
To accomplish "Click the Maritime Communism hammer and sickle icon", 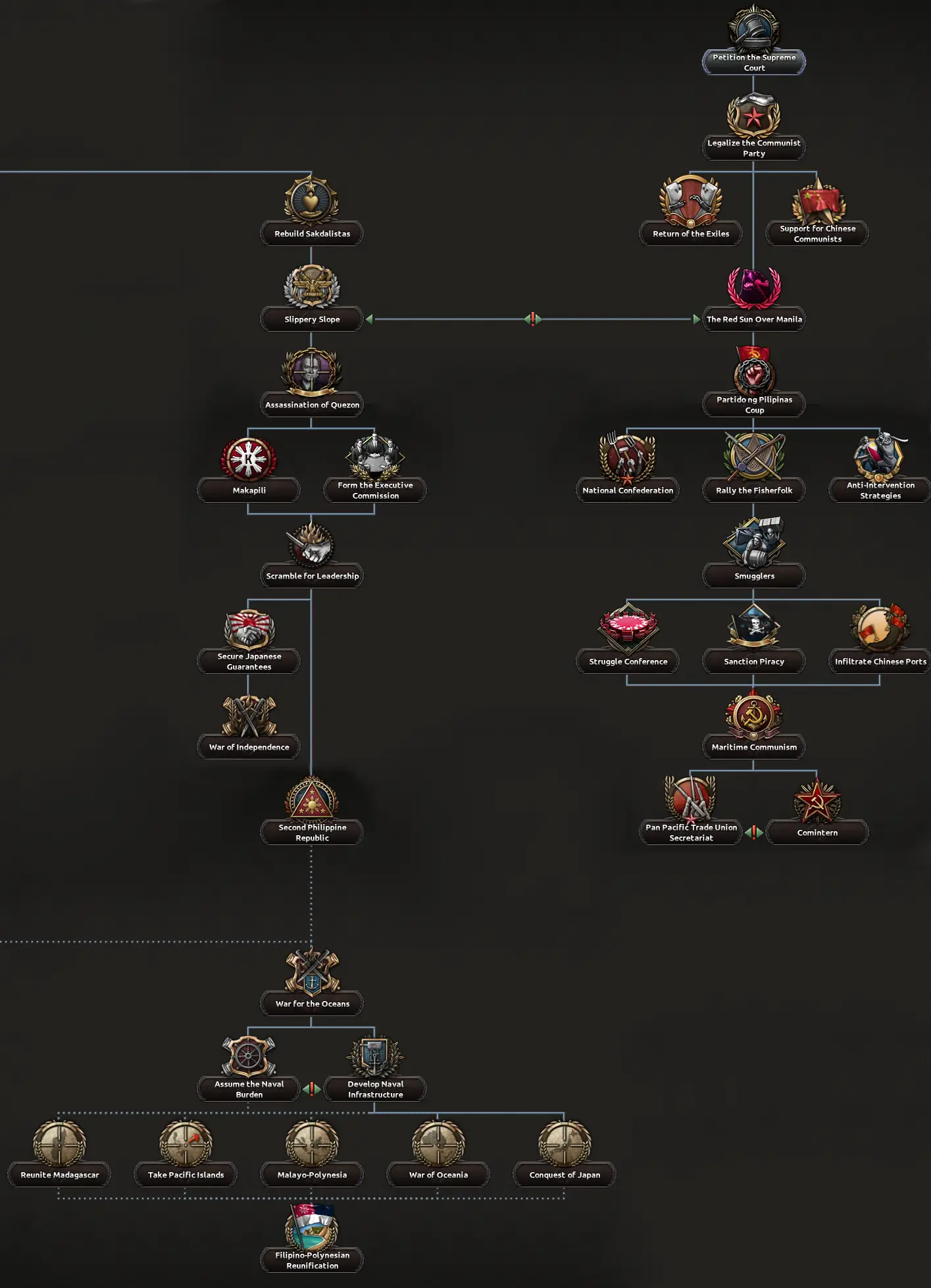I will (x=754, y=714).
